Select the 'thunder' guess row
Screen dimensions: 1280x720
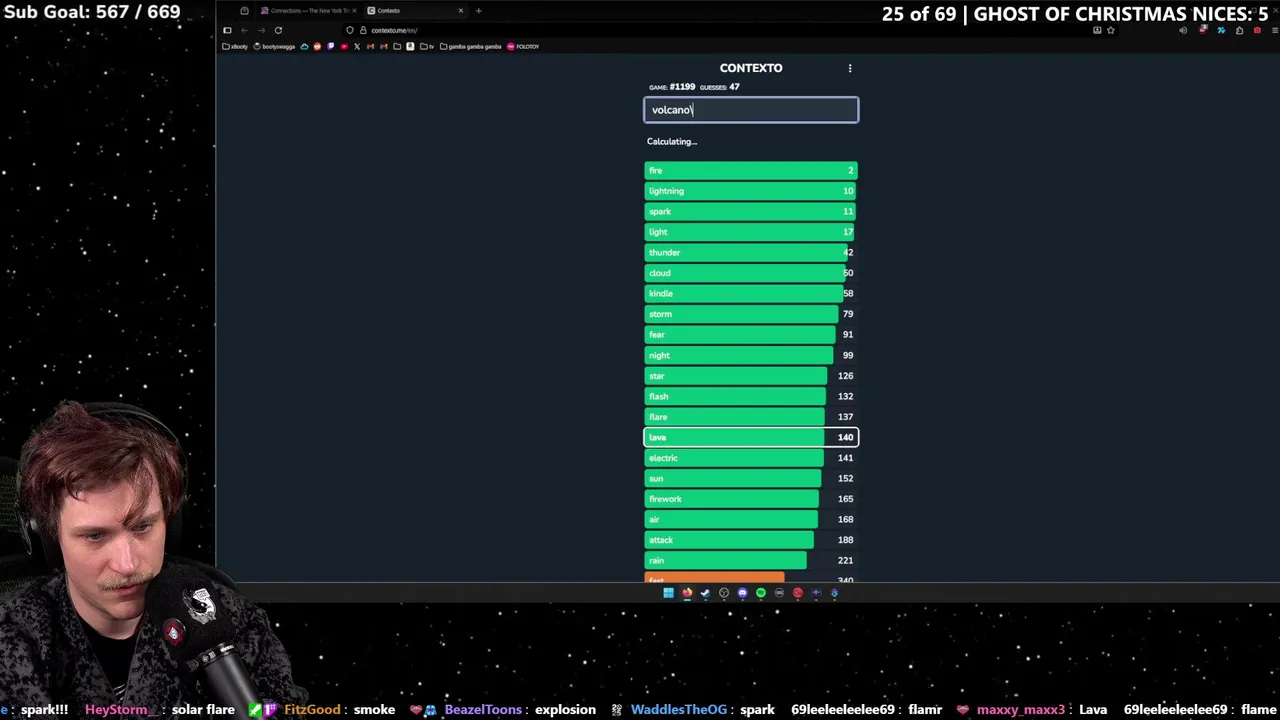coord(751,252)
